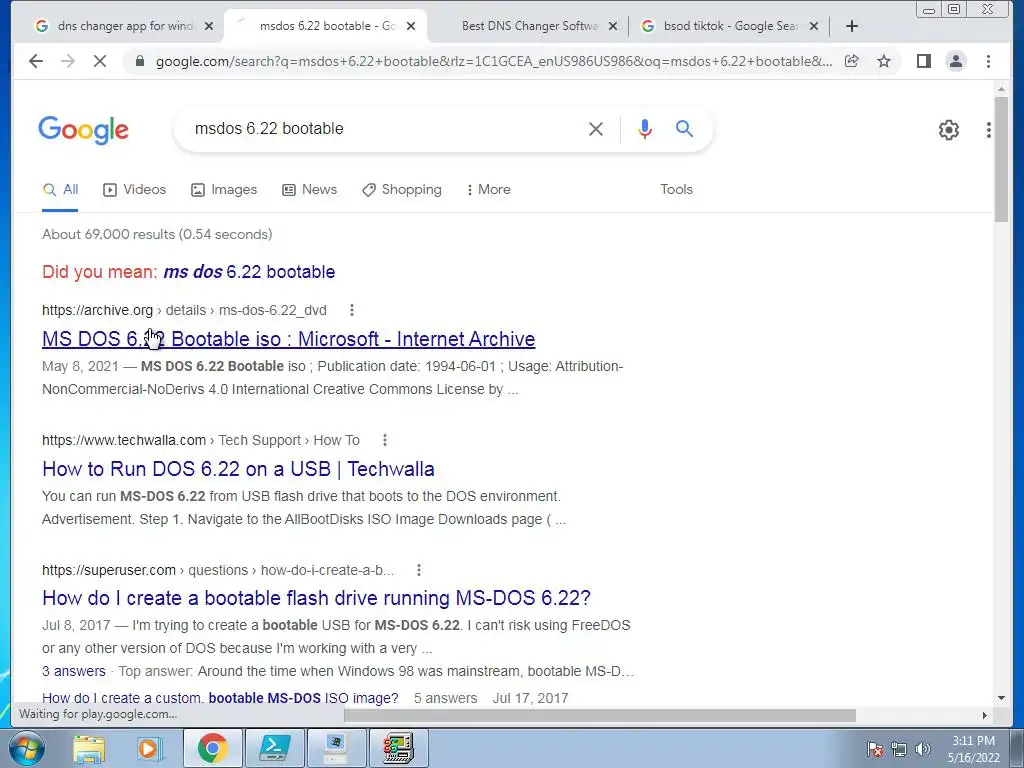Open the side panel button
The width and height of the screenshot is (1024, 768).
pyautogui.click(x=923, y=61)
